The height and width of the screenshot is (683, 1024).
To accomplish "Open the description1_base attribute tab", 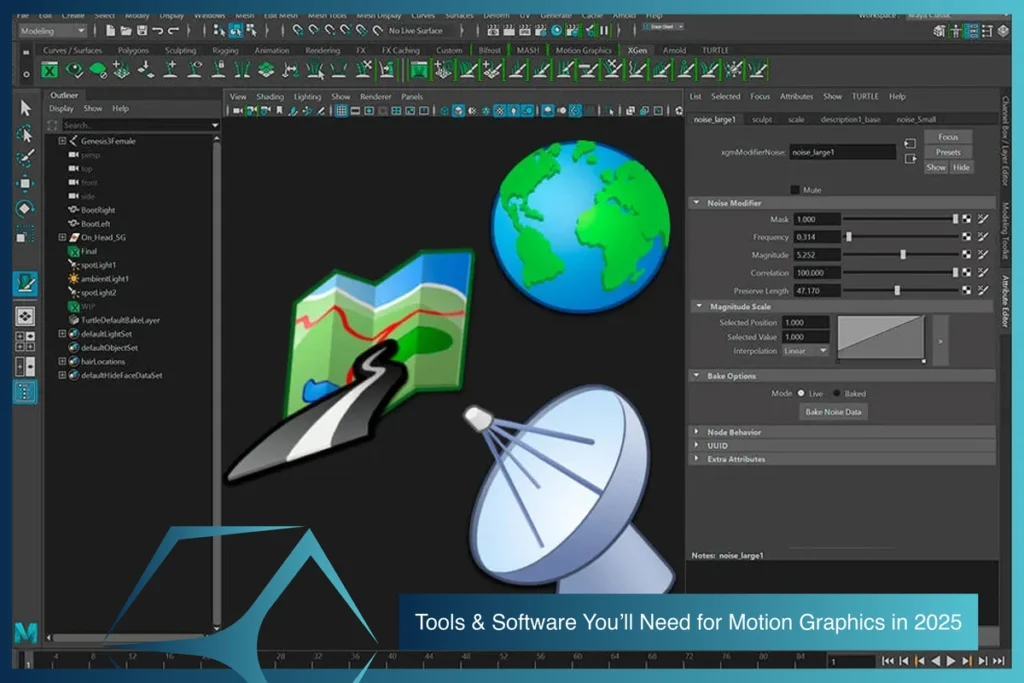I will [850, 119].
